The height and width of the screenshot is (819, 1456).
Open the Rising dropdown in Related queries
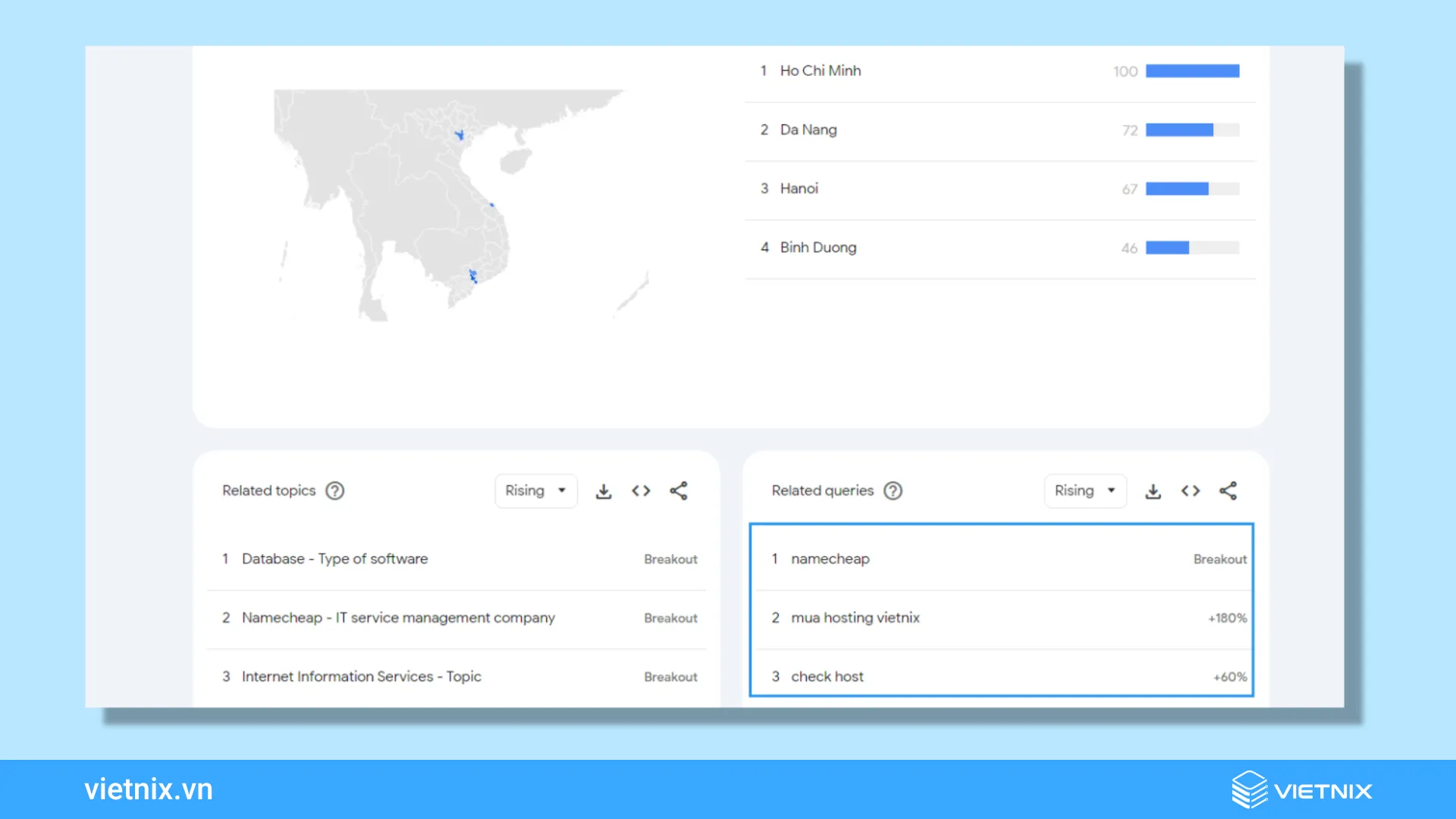(1082, 490)
